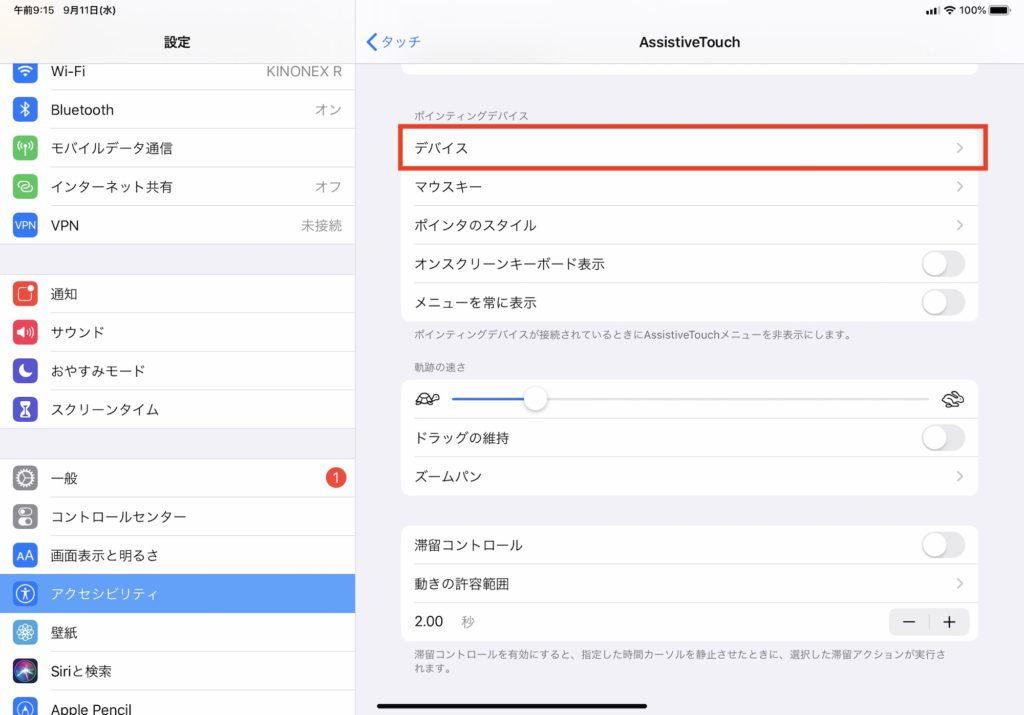Select VPN row in sidebar
Screen dimensions: 1024x715
(x=178, y=225)
